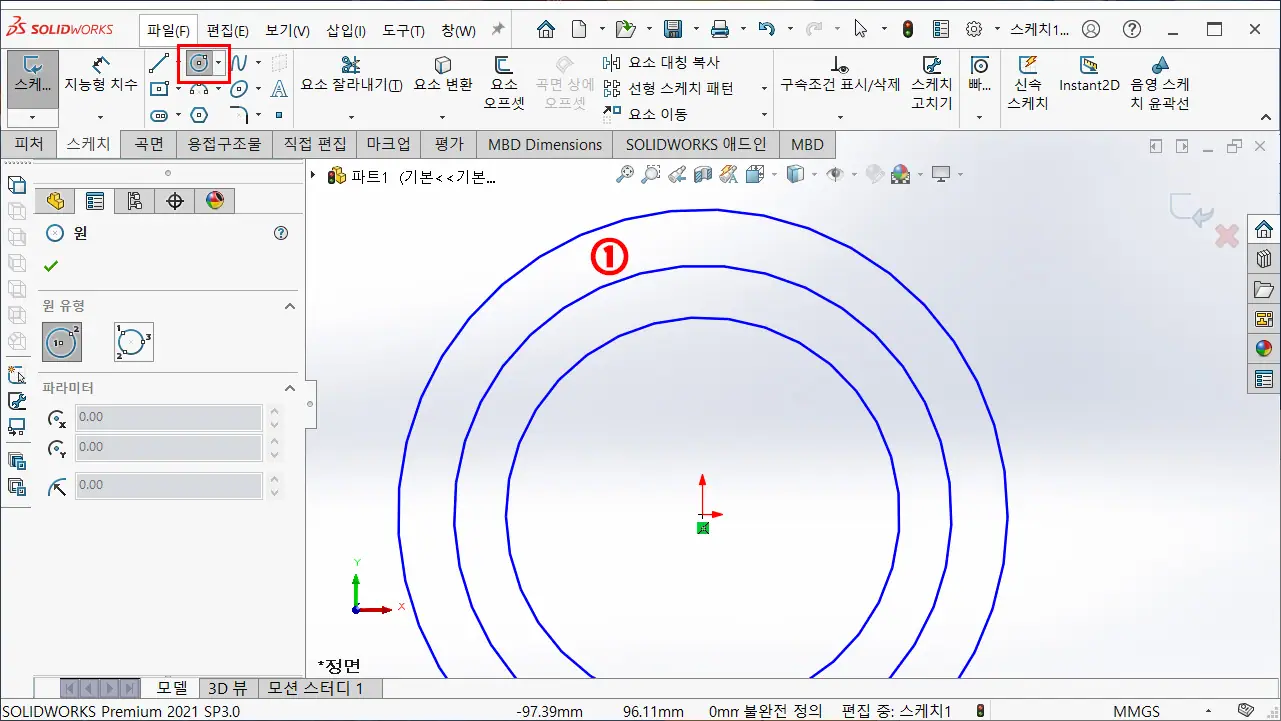The height and width of the screenshot is (721, 1281).
Task: Select the Corner Rectangle tool
Action: point(159,89)
